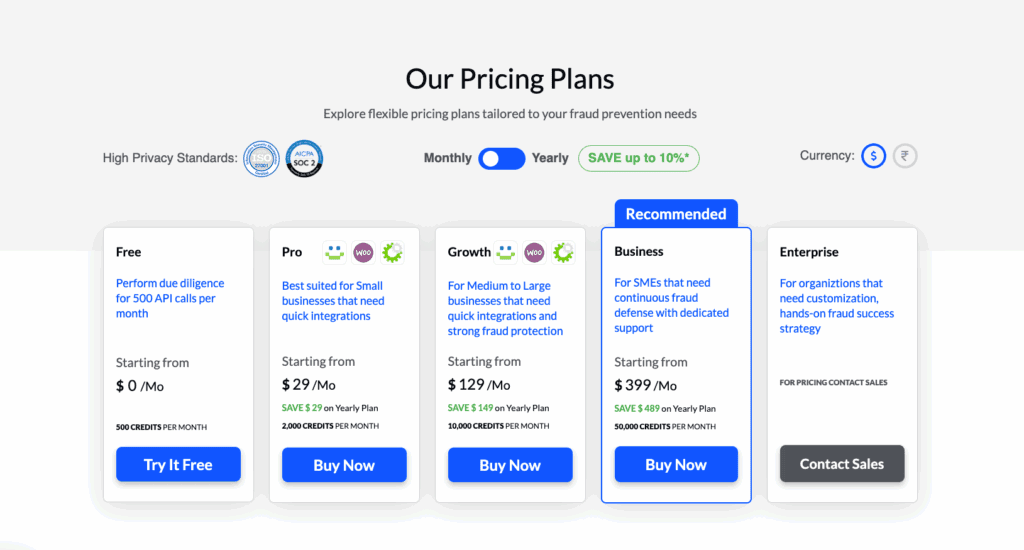Click Buy Now for the Business plan
Viewport: 1024px width, 550px height.
(x=676, y=464)
